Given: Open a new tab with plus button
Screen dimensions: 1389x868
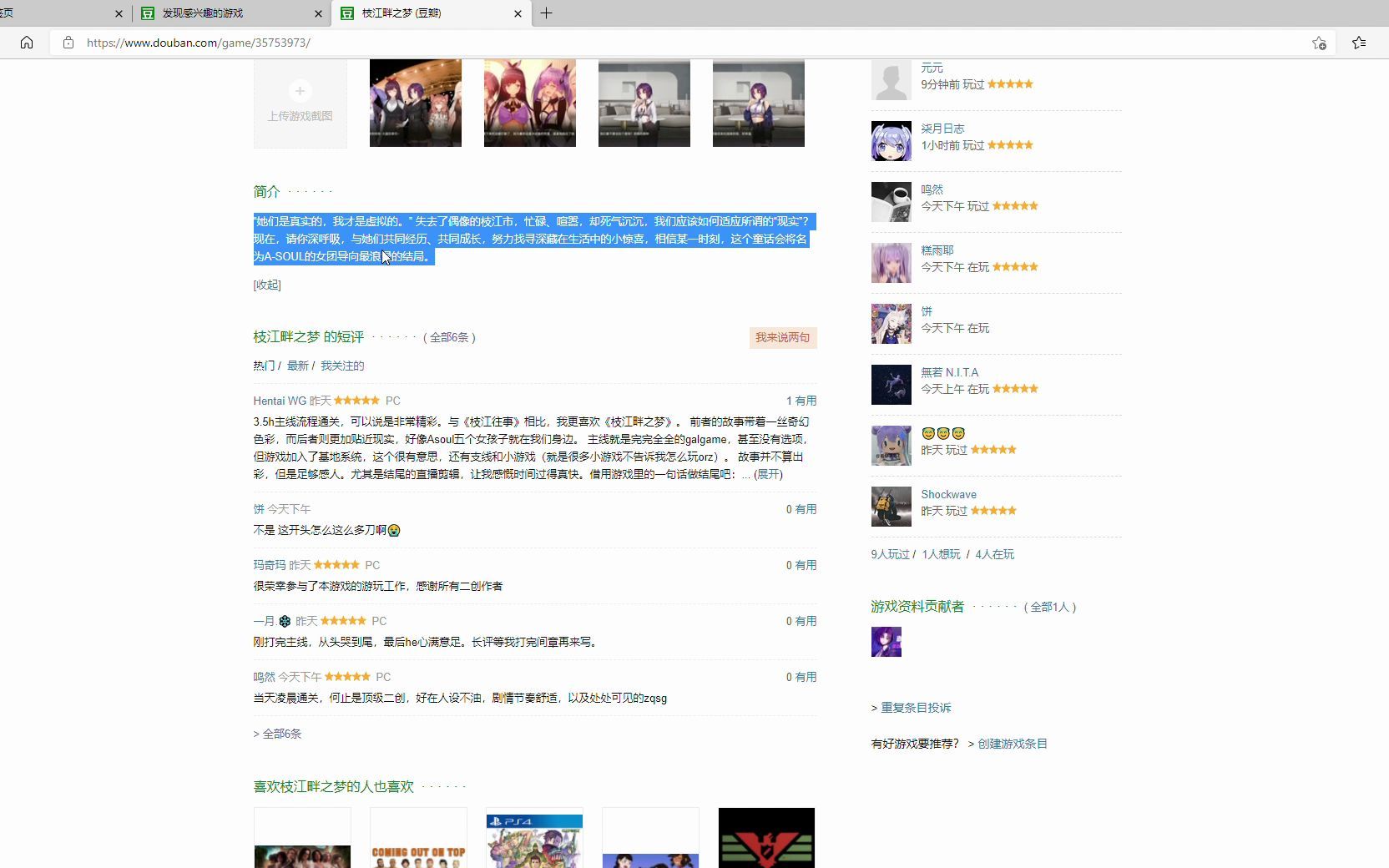Looking at the screenshot, I should [x=546, y=13].
